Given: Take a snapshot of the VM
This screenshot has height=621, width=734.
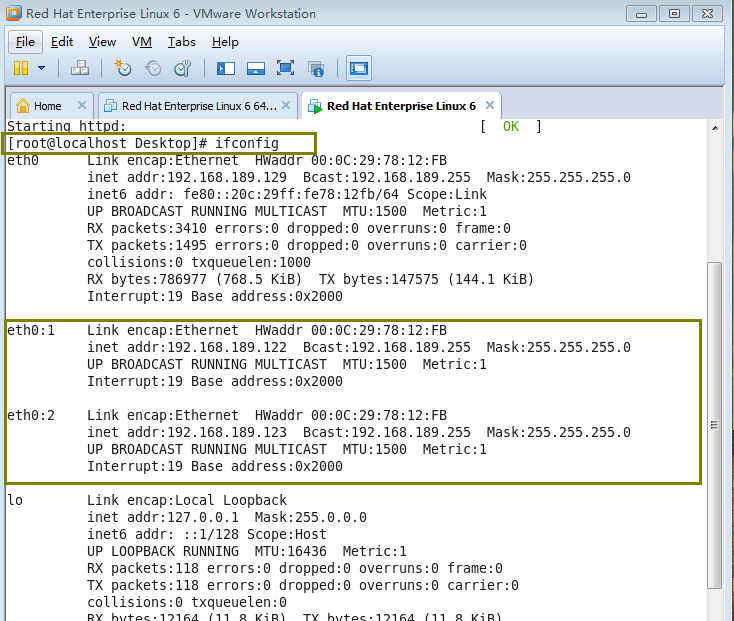Looking at the screenshot, I should point(123,68).
